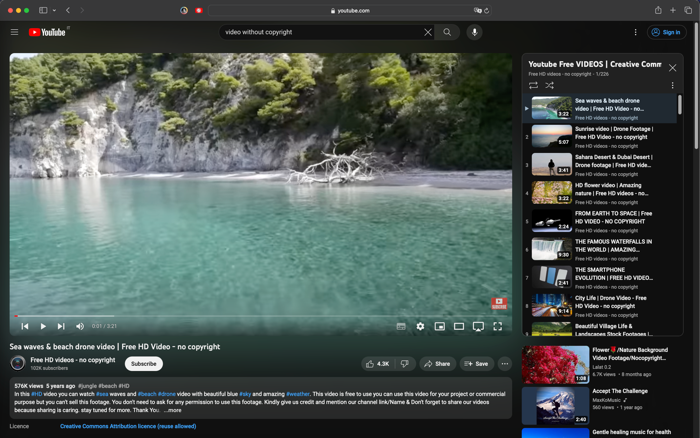Select Sea waves & beach drone playlist item
This screenshot has width=700, height=438.
tap(600, 108)
